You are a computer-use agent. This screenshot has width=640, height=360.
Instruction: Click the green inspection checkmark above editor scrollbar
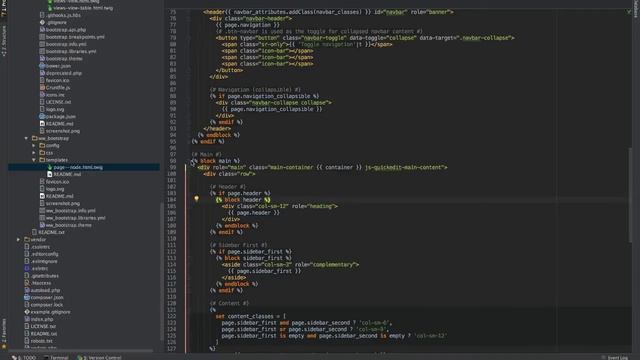click(629, 12)
